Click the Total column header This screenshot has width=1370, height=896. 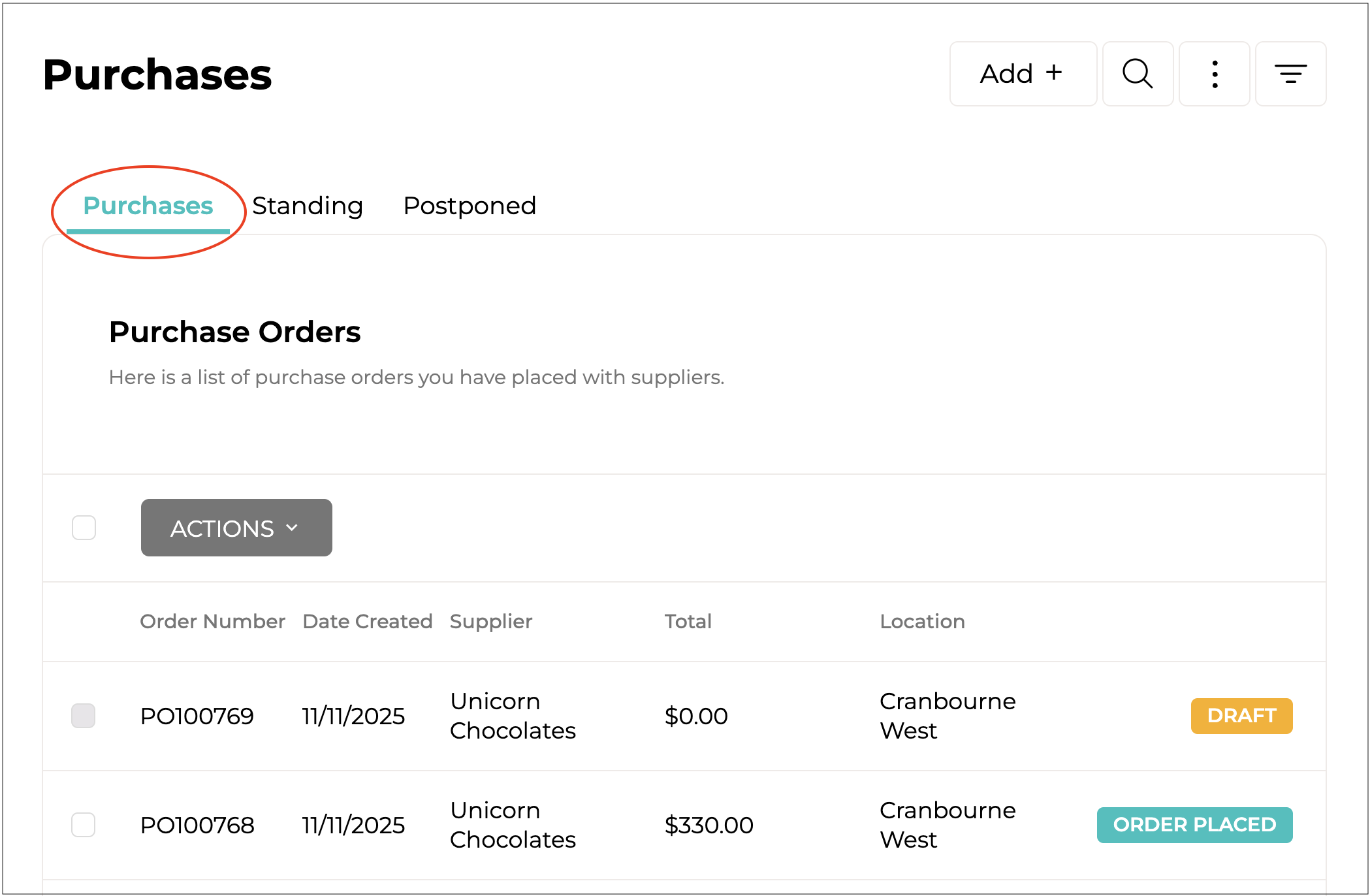point(688,621)
